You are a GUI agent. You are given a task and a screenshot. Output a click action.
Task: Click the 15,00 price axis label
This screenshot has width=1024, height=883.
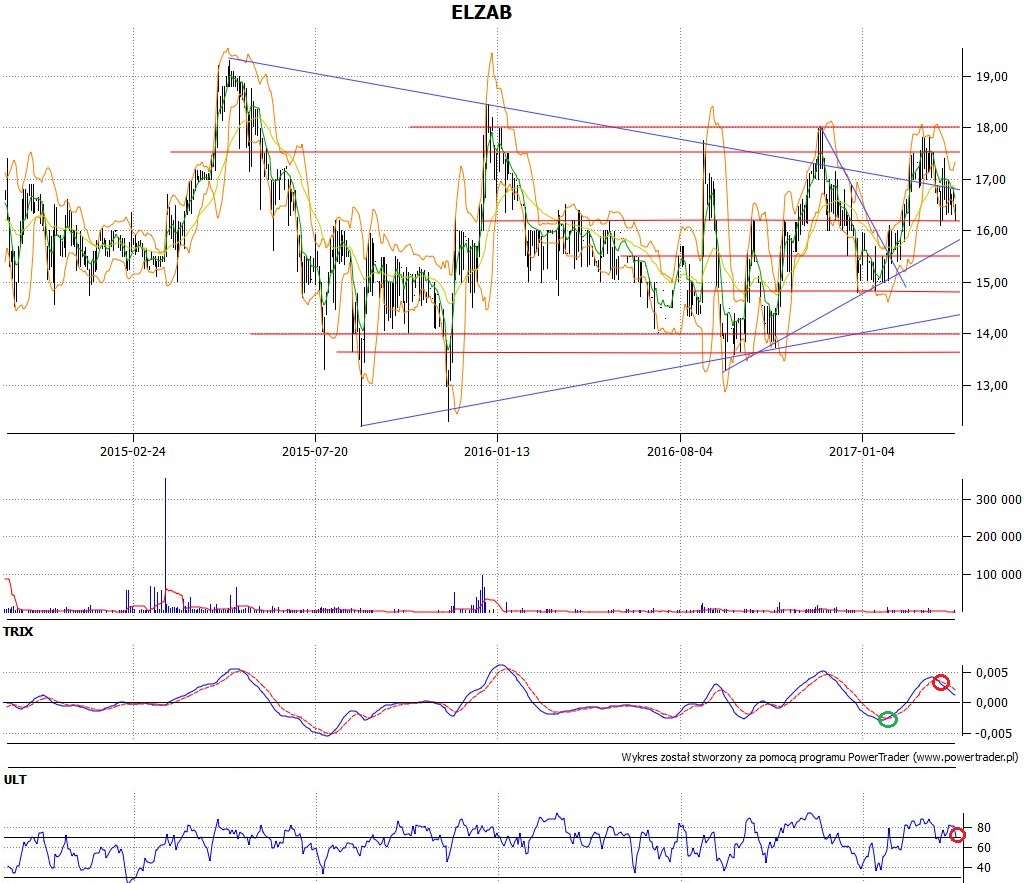click(992, 283)
